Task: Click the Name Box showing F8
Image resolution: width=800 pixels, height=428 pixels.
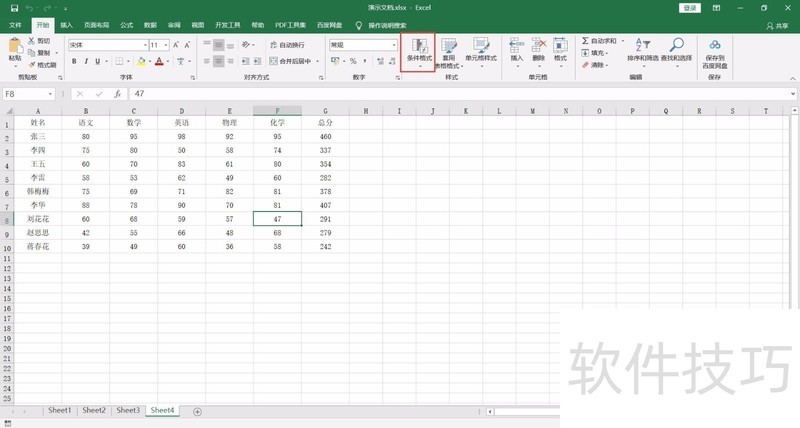Action: [28, 94]
